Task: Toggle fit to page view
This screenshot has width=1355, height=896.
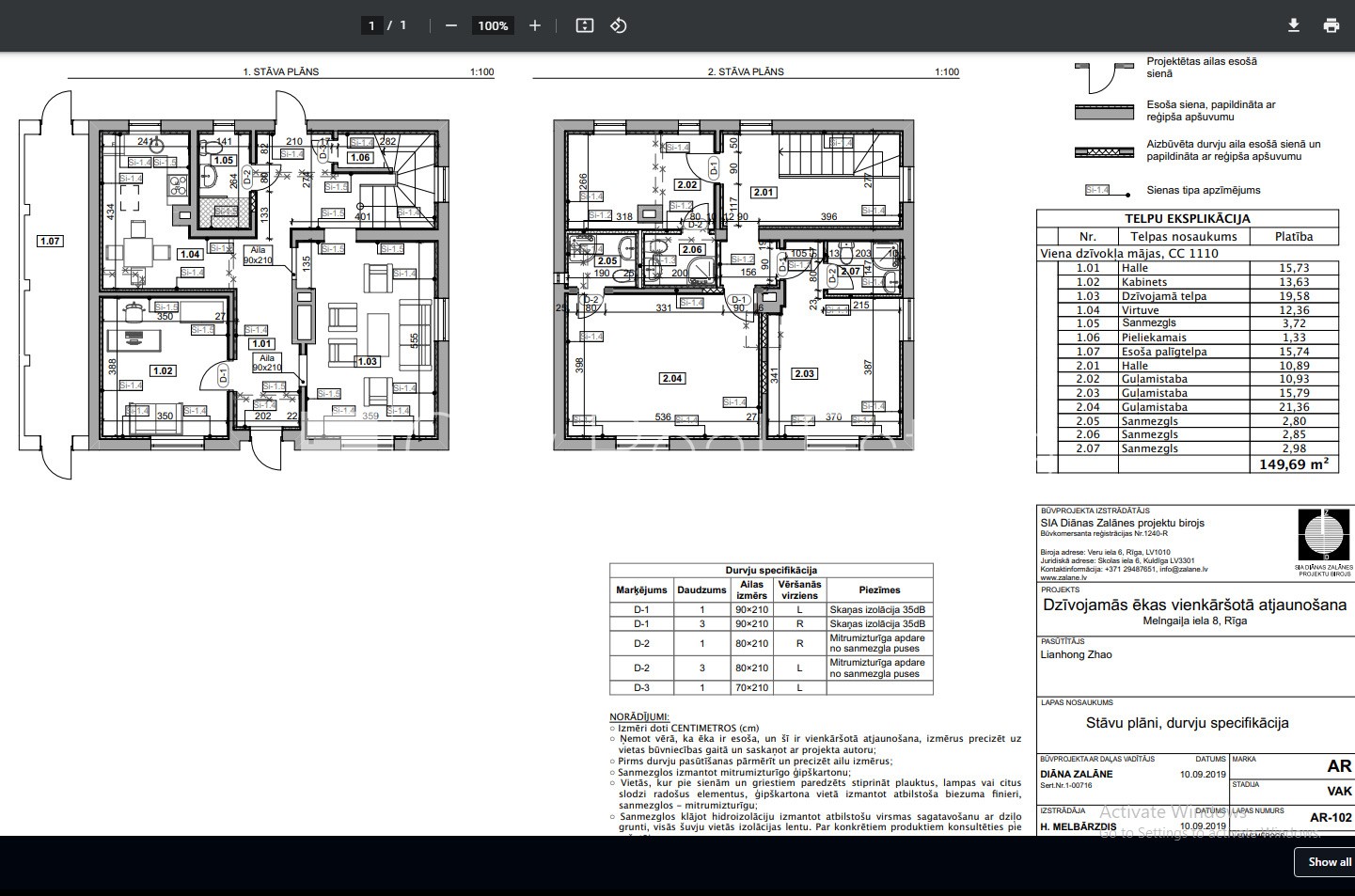Action: tap(585, 25)
